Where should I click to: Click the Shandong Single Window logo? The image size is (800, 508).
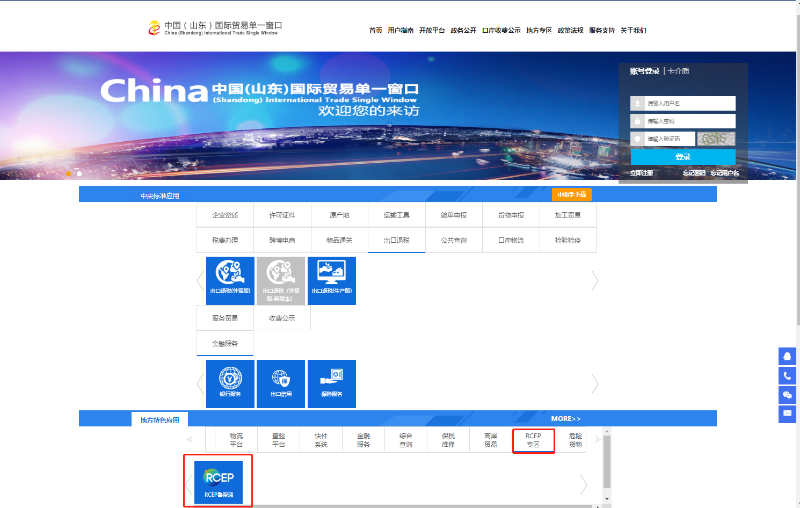pyautogui.click(x=215, y=28)
